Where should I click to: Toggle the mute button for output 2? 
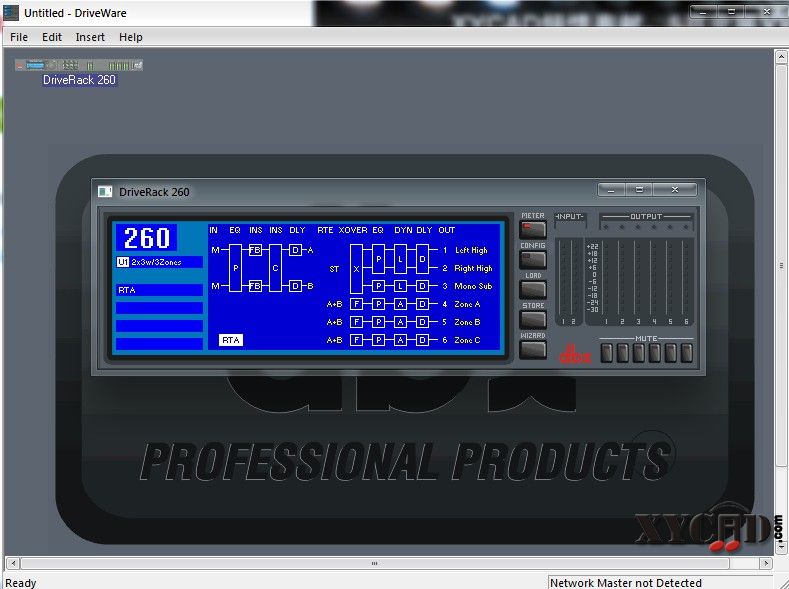622,353
